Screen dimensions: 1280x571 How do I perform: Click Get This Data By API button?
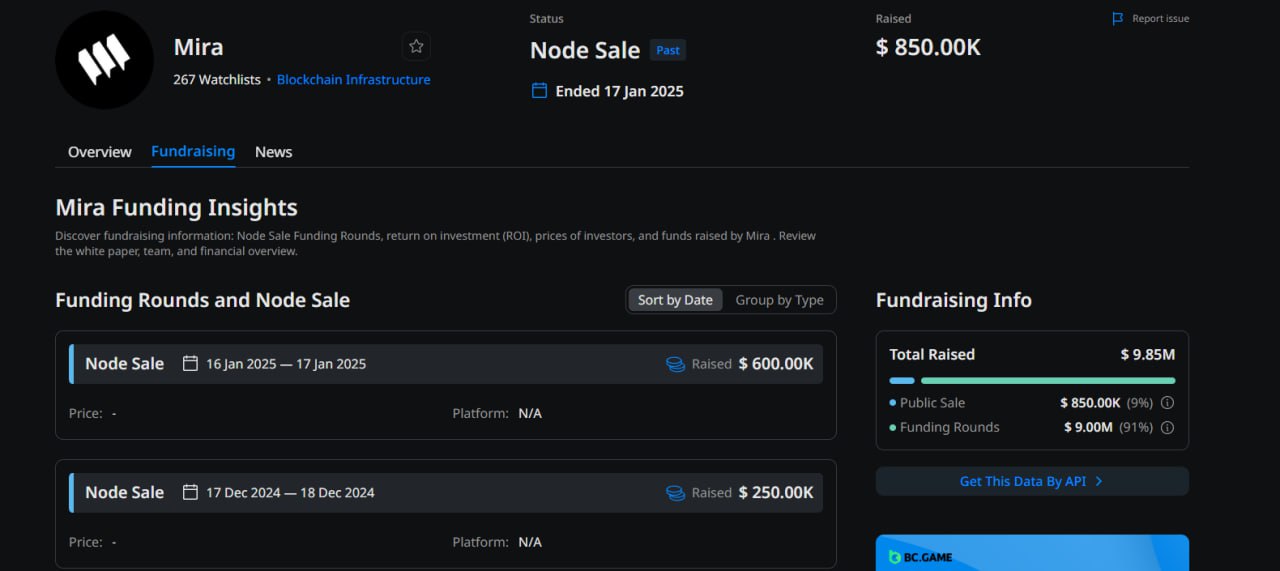click(1032, 481)
